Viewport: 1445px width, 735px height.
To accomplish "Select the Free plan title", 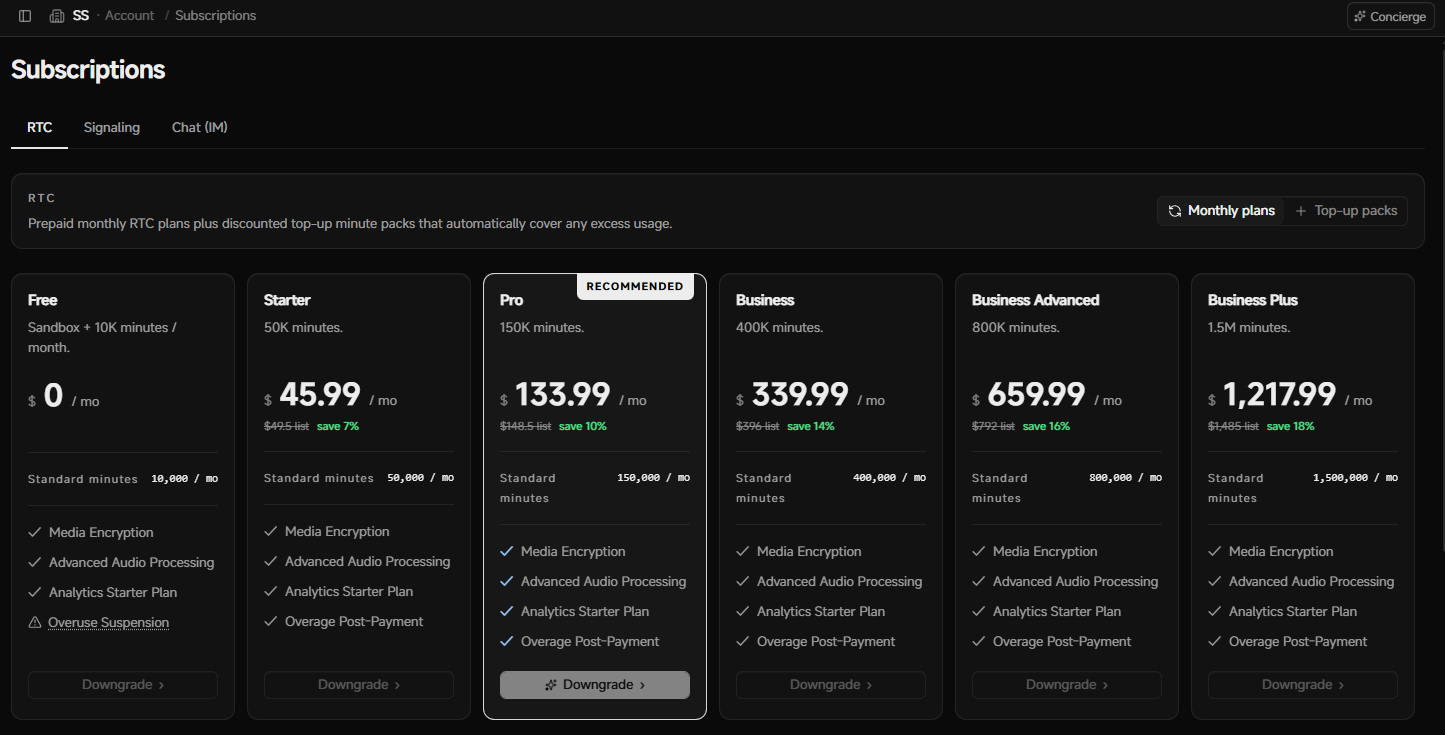I will (43, 300).
